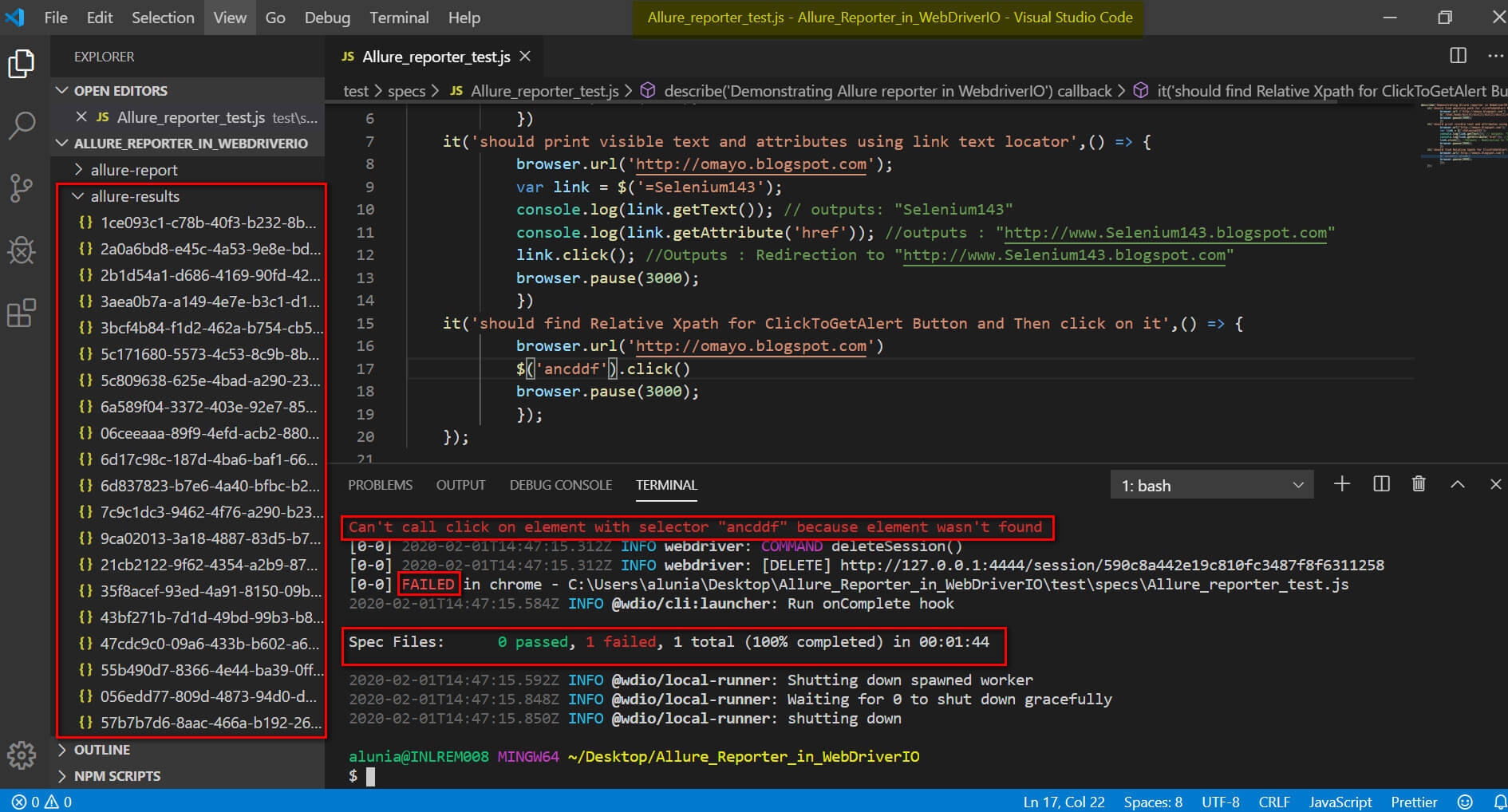Image resolution: width=1508 pixels, height=812 pixels.
Task: Click the test breadcrumb segment
Action: (x=356, y=91)
